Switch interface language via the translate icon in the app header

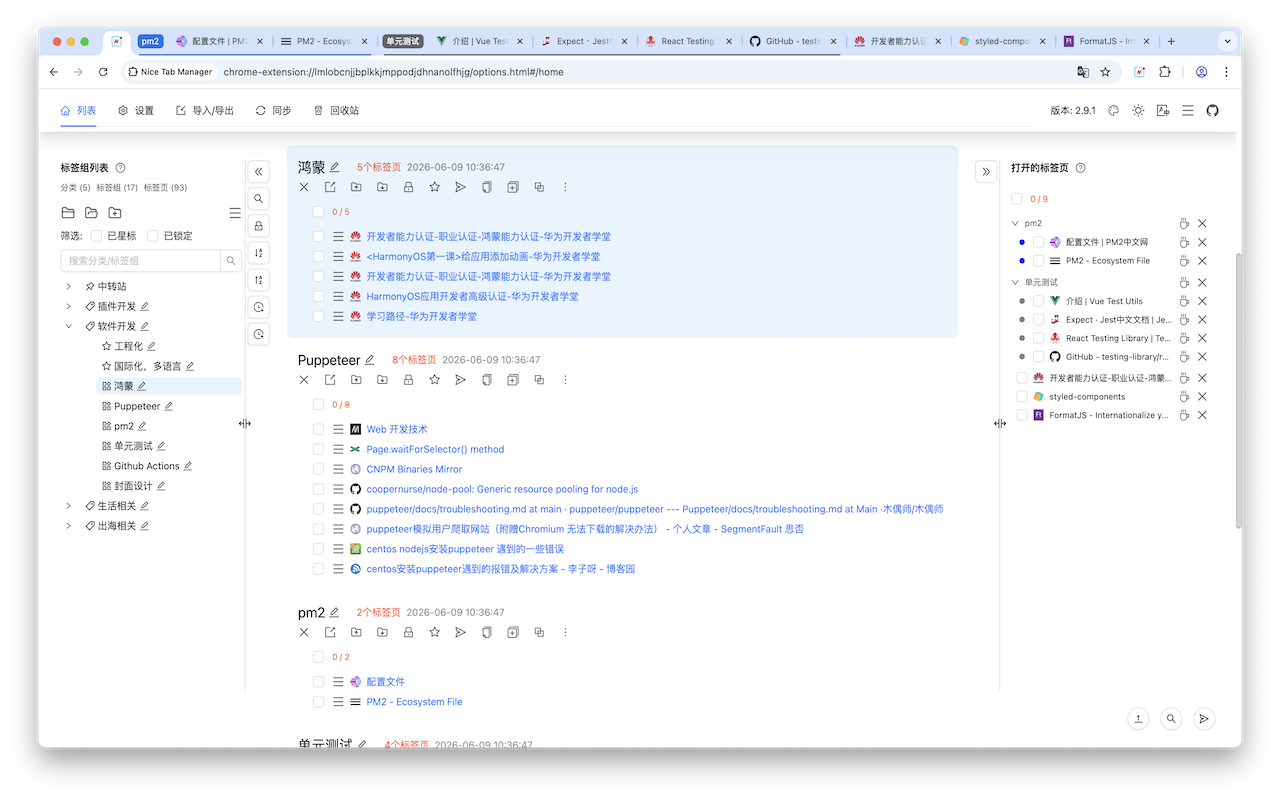point(1163,111)
